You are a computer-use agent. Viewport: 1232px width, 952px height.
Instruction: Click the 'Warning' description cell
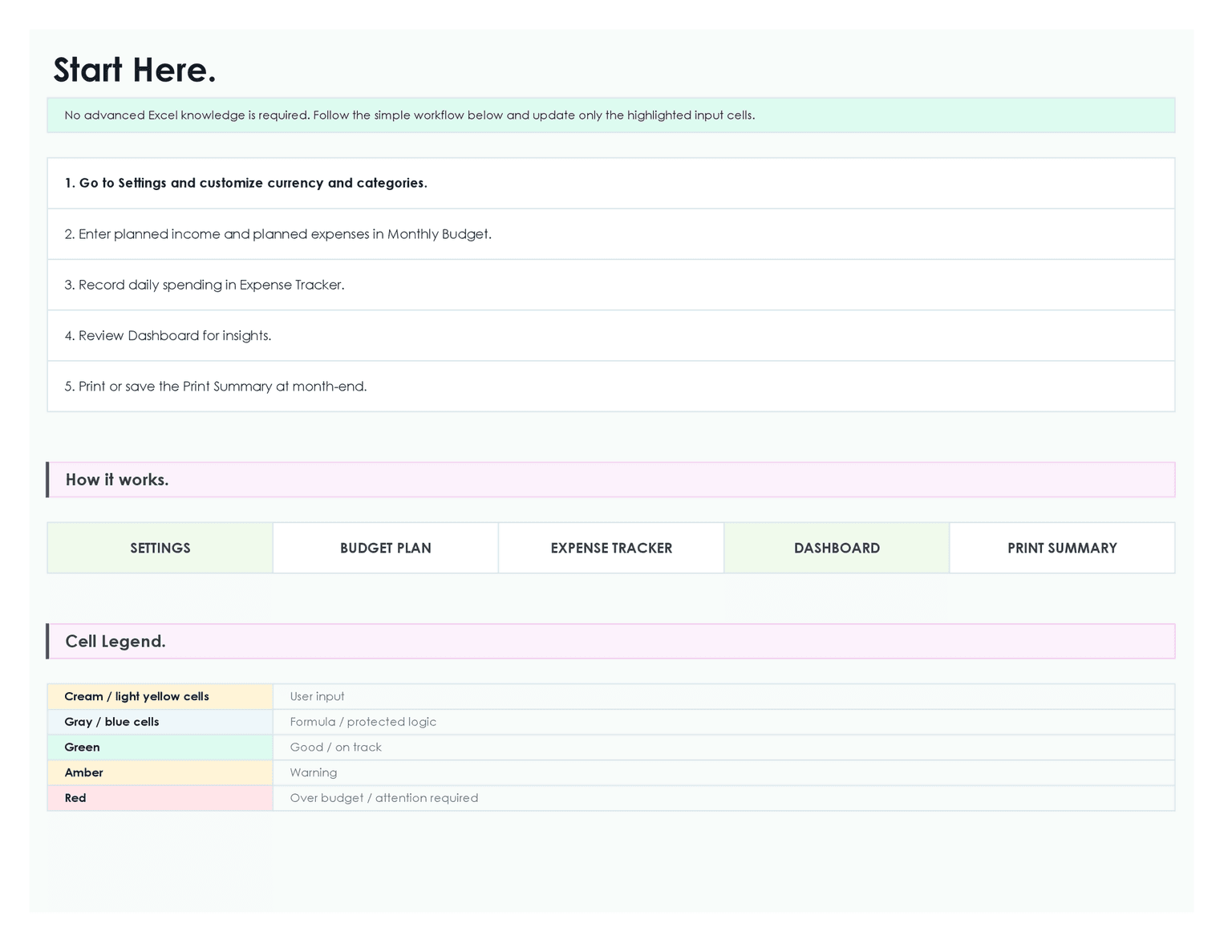(x=724, y=772)
